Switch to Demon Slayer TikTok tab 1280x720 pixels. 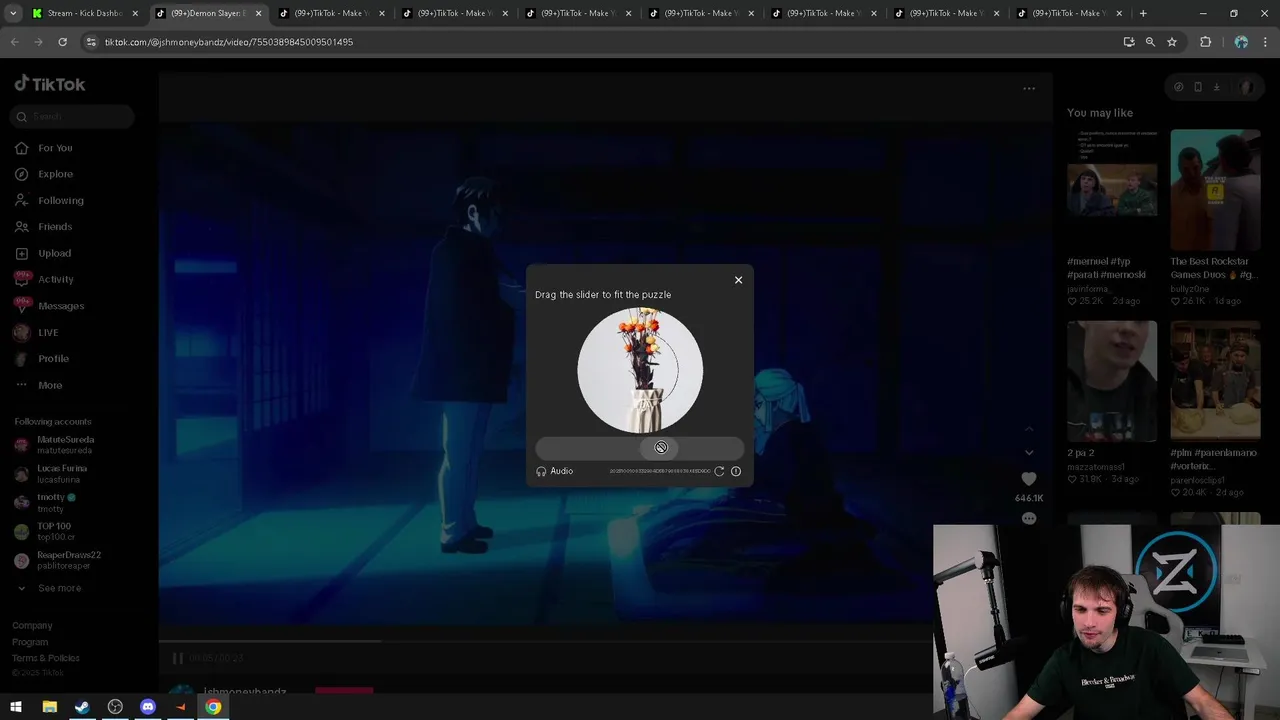(x=208, y=13)
